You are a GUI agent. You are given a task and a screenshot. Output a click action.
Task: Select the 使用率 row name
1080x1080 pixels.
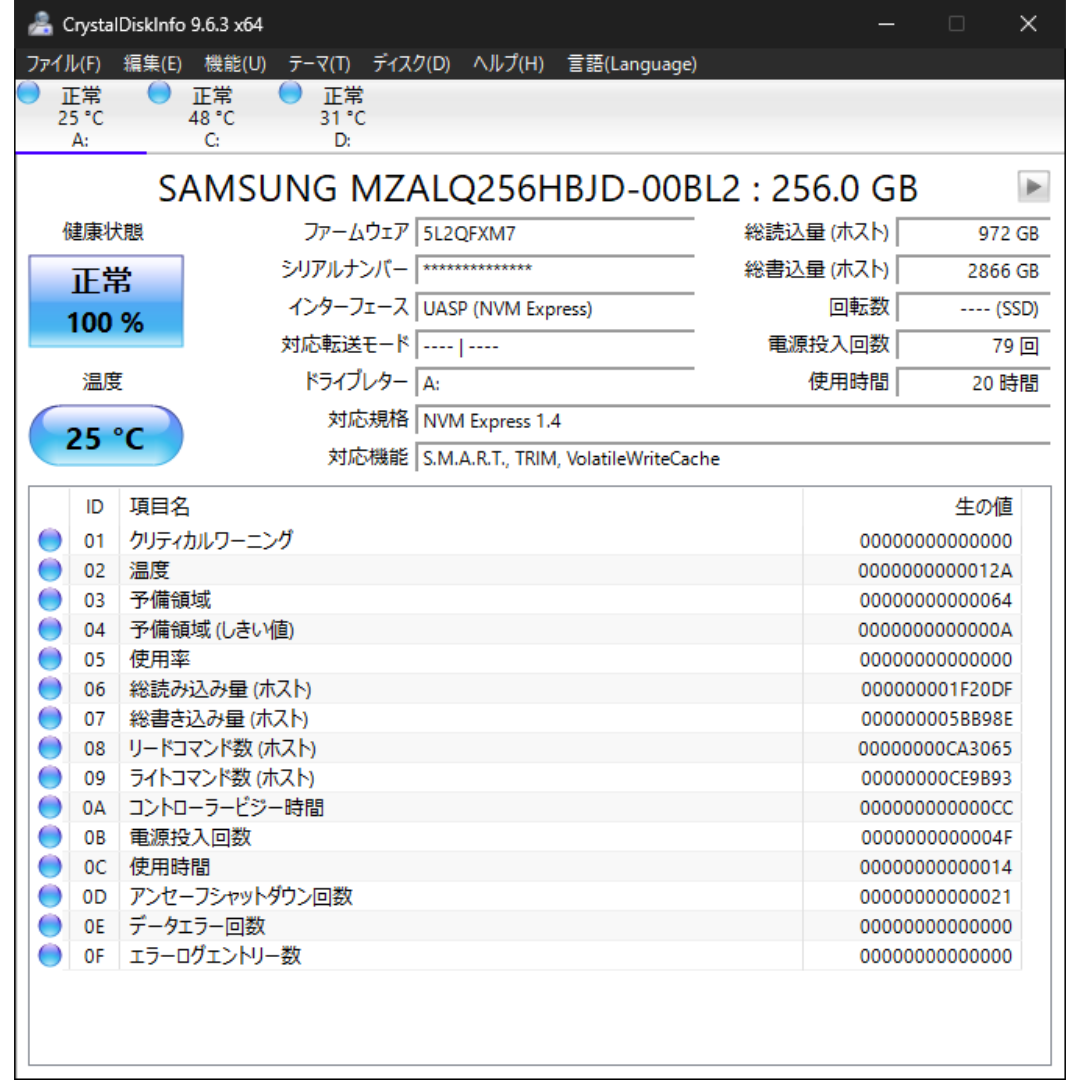(x=160, y=659)
